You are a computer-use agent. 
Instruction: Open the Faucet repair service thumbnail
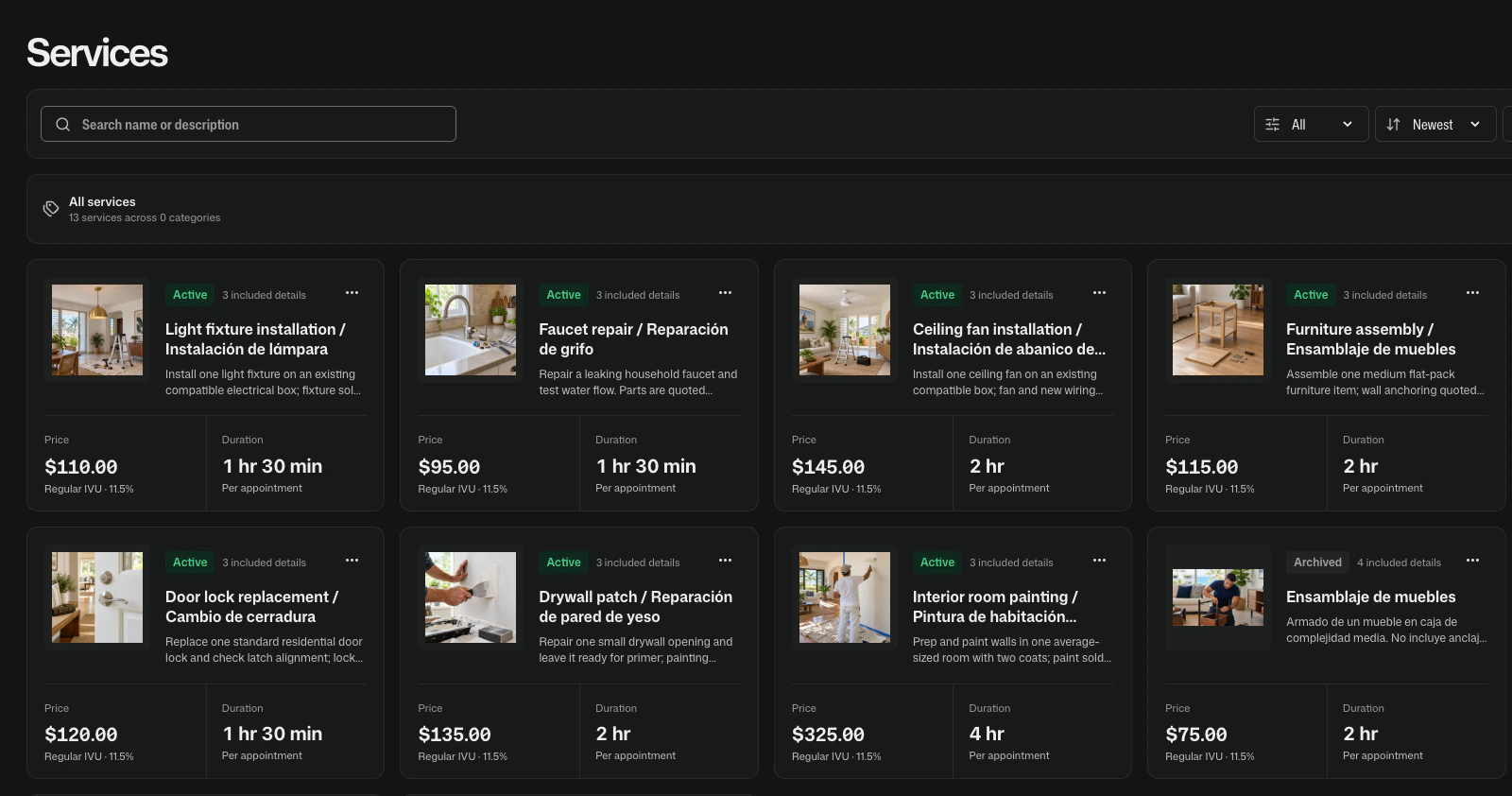pyautogui.click(x=471, y=330)
